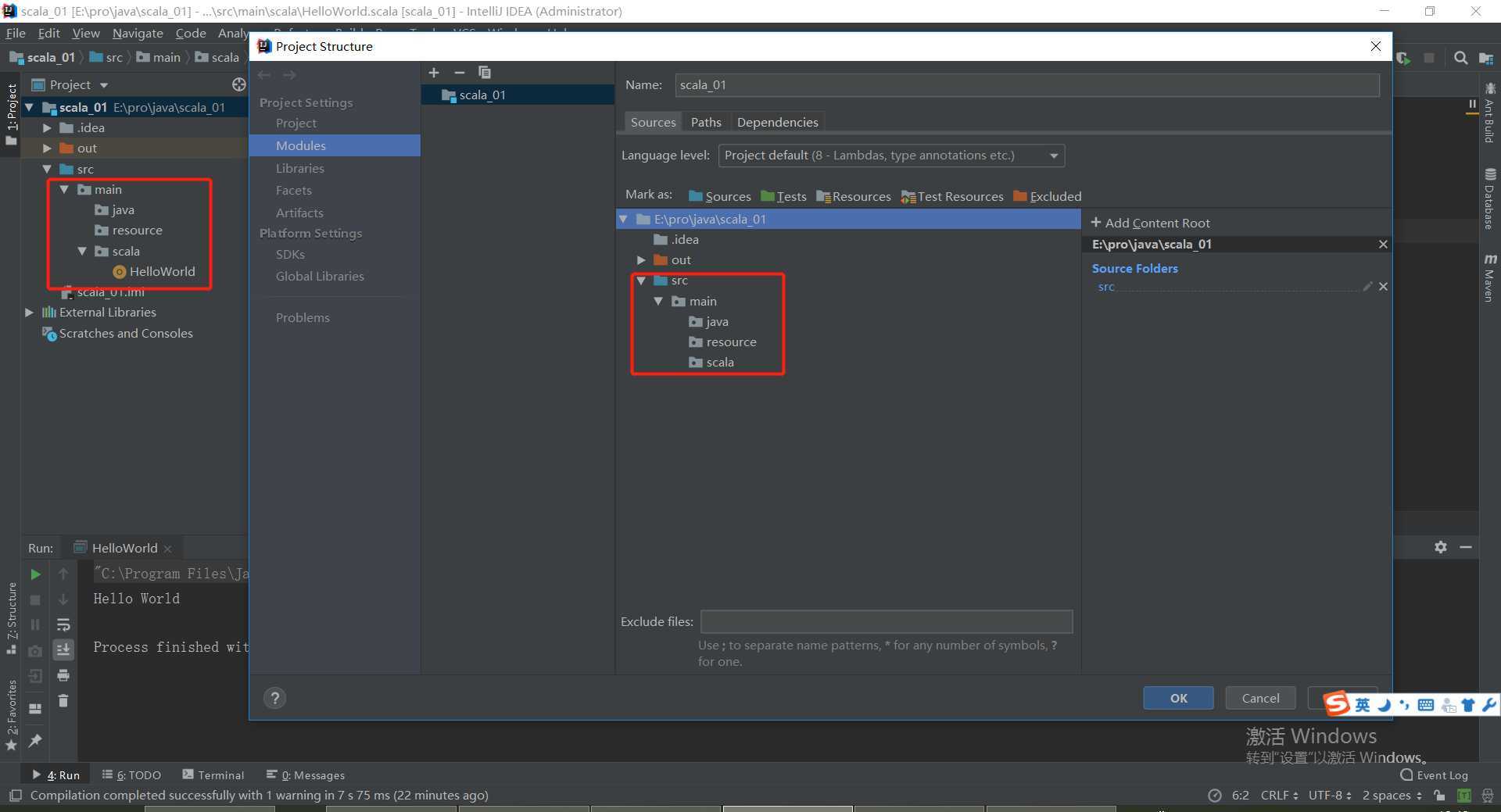Confirm dialog with OK button

pyautogui.click(x=1178, y=698)
